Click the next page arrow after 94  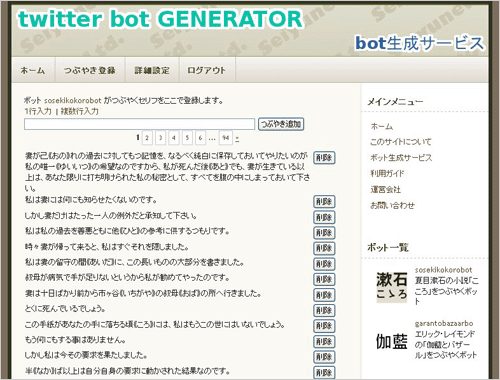tap(237, 138)
